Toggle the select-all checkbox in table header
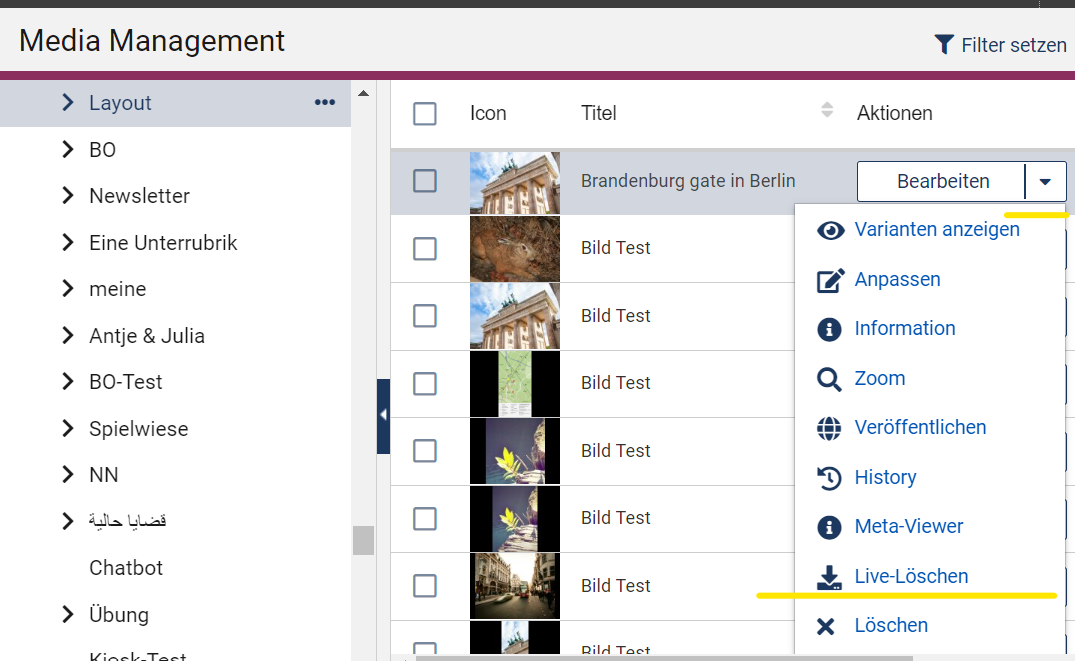The width and height of the screenshot is (1075, 661). click(425, 114)
